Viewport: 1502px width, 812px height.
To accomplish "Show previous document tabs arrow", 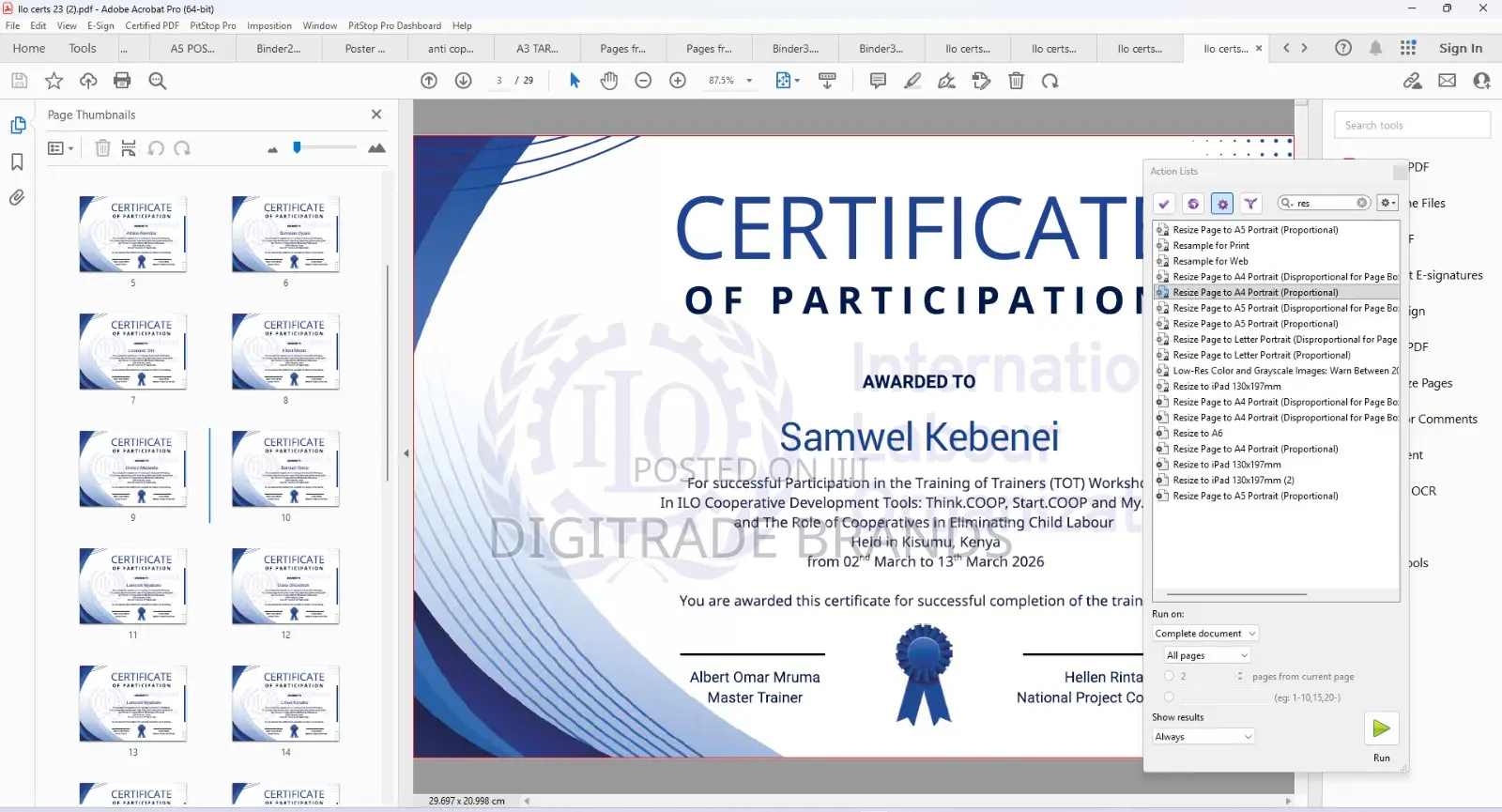I will [1286, 48].
